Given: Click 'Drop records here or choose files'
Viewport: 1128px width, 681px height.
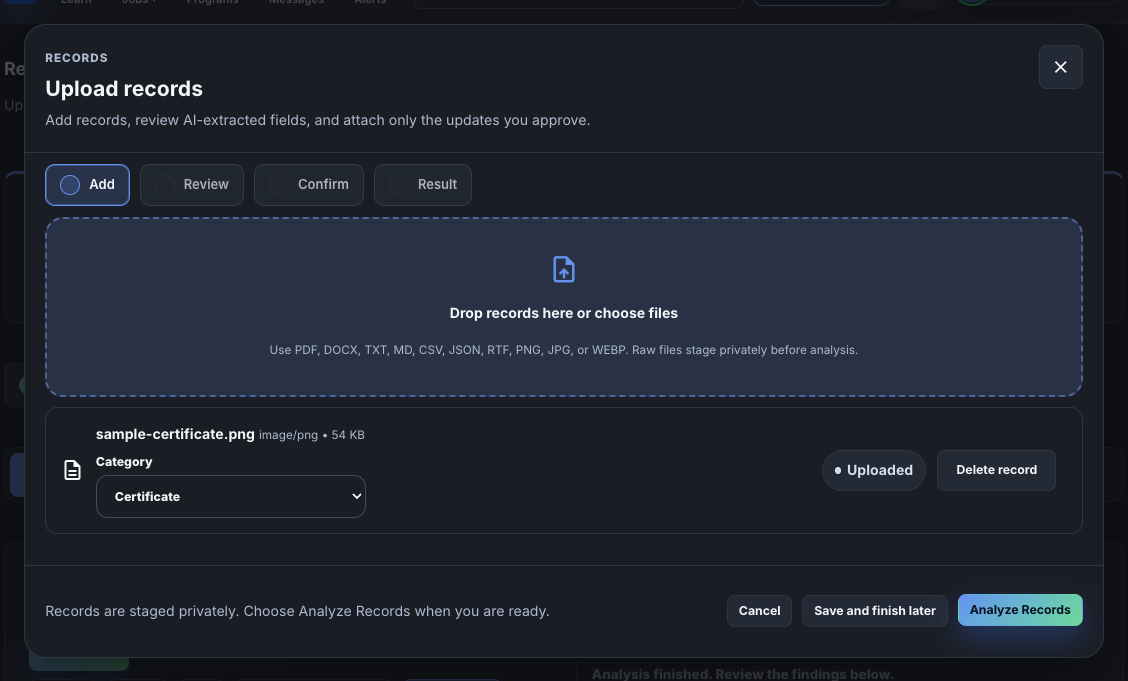Looking at the screenshot, I should coord(563,313).
